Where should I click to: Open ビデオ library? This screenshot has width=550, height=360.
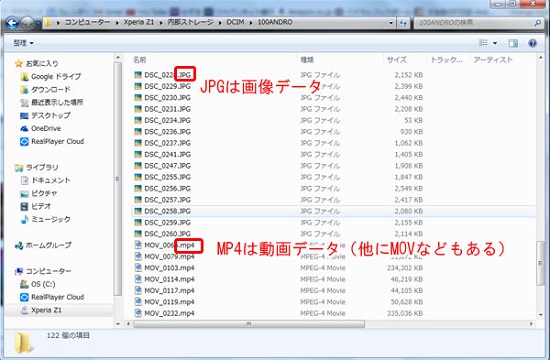point(41,206)
